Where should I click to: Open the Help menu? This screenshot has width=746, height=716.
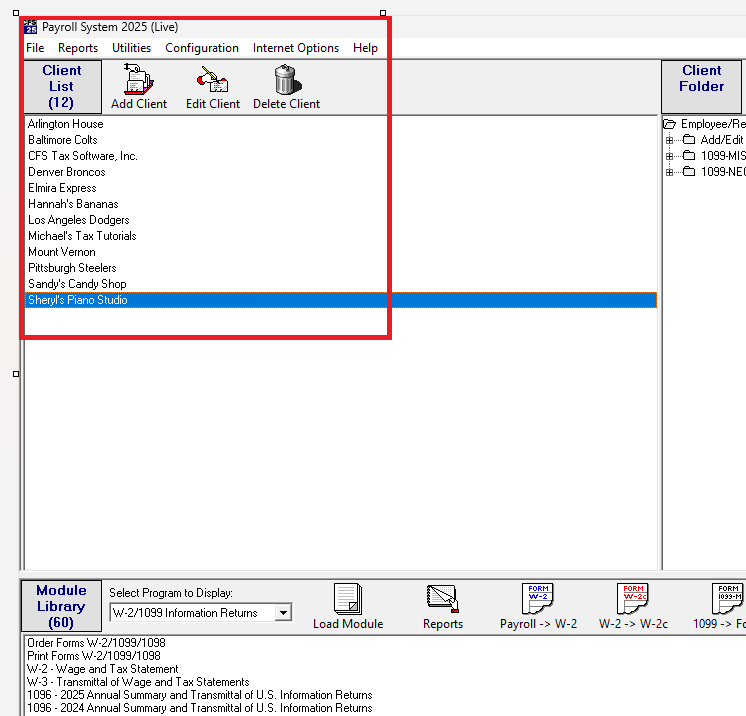click(365, 48)
